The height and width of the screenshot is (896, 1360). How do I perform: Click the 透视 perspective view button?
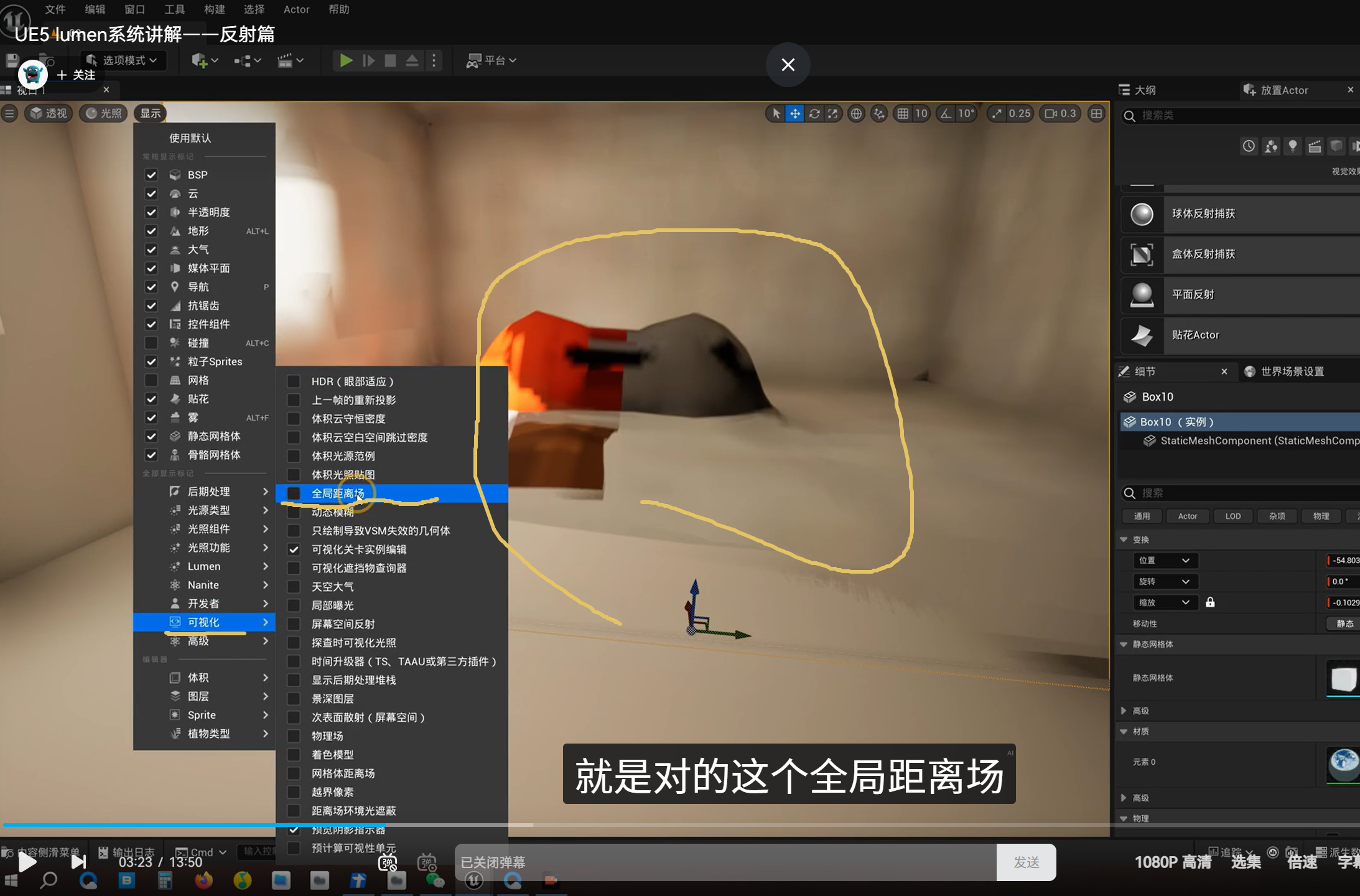pyautogui.click(x=49, y=113)
